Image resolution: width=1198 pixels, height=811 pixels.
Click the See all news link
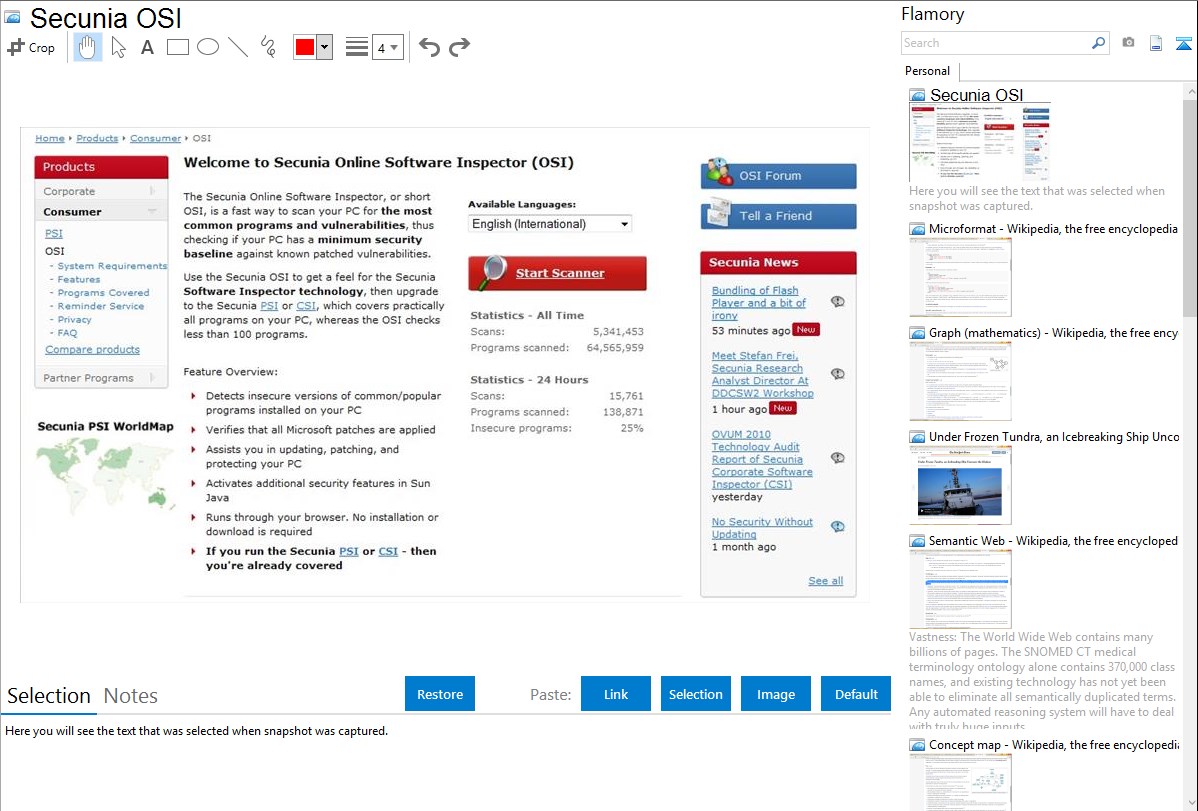[825, 581]
